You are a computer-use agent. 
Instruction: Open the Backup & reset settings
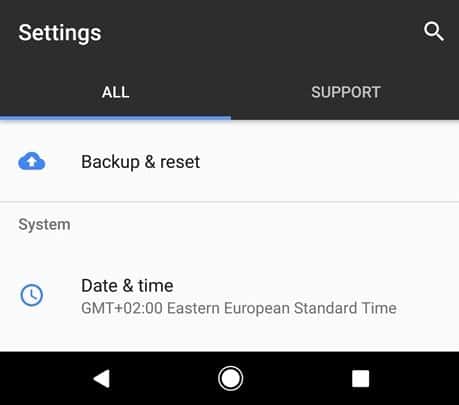pos(229,162)
